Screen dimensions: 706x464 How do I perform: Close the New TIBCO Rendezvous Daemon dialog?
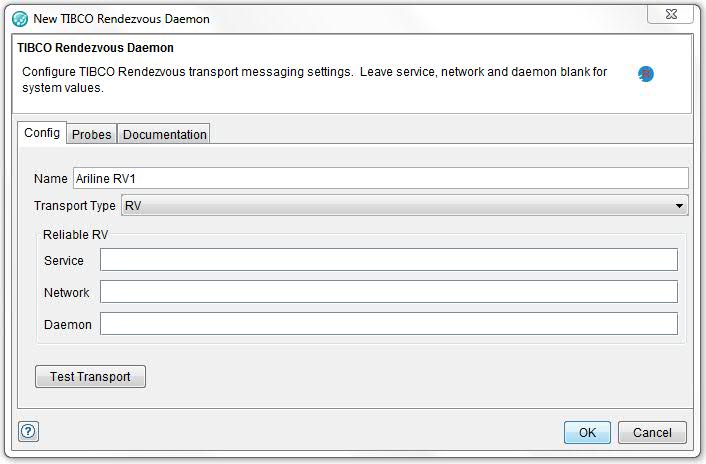point(684,14)
